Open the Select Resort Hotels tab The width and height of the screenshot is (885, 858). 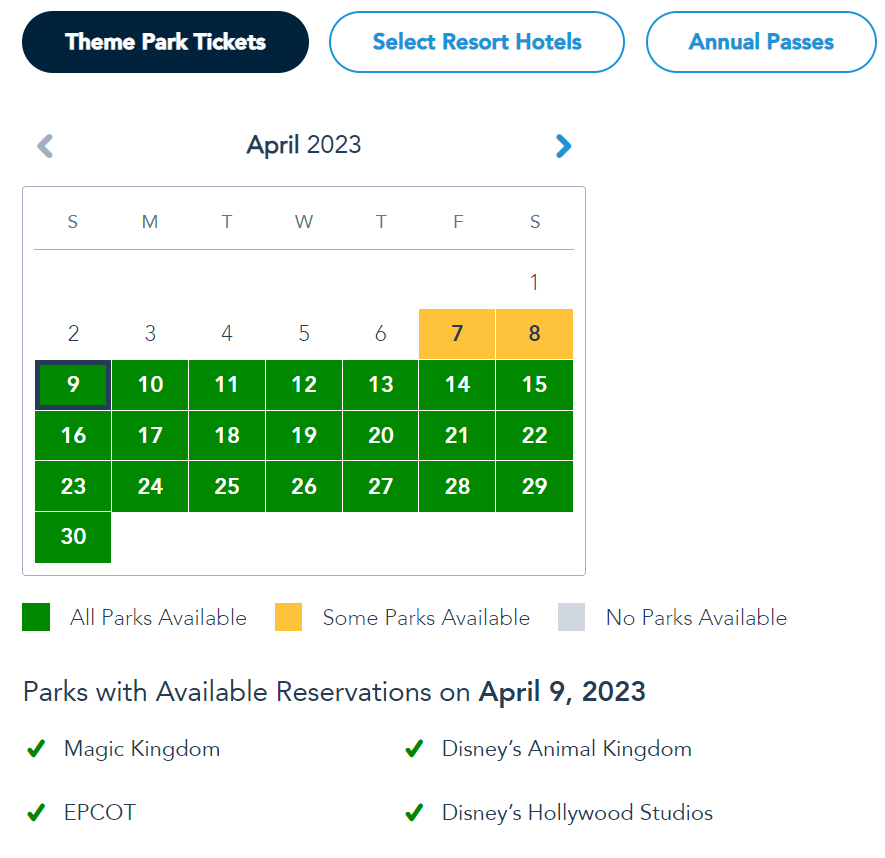[x=477, y=42]
